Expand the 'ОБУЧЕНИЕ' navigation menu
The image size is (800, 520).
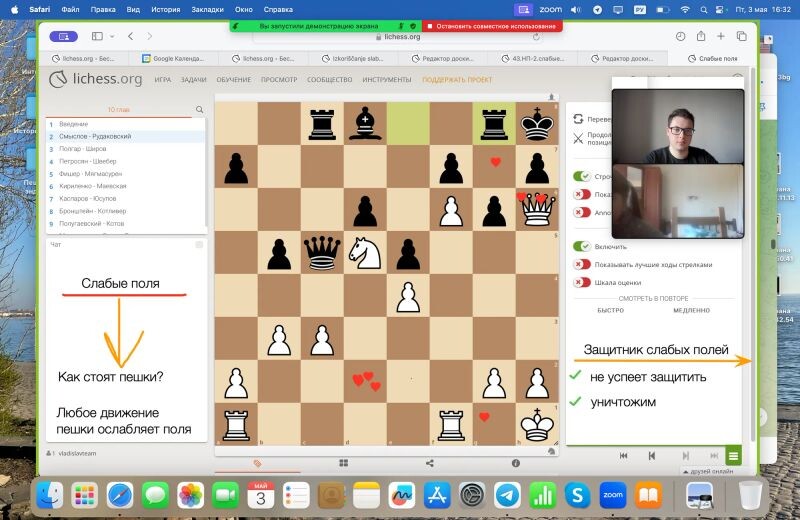[233, 79]
